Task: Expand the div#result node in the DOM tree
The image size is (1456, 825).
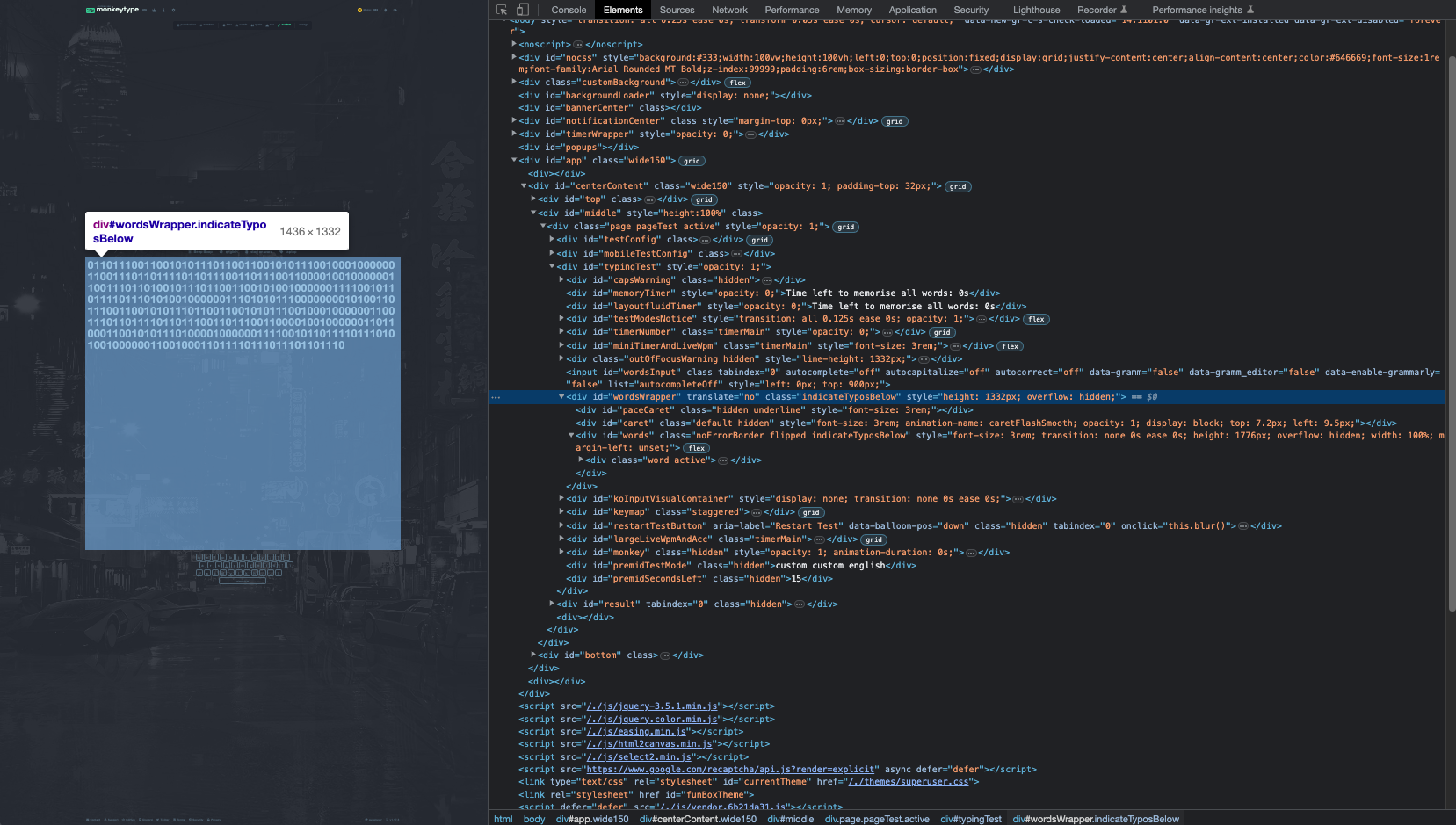Action: point(551,604)
